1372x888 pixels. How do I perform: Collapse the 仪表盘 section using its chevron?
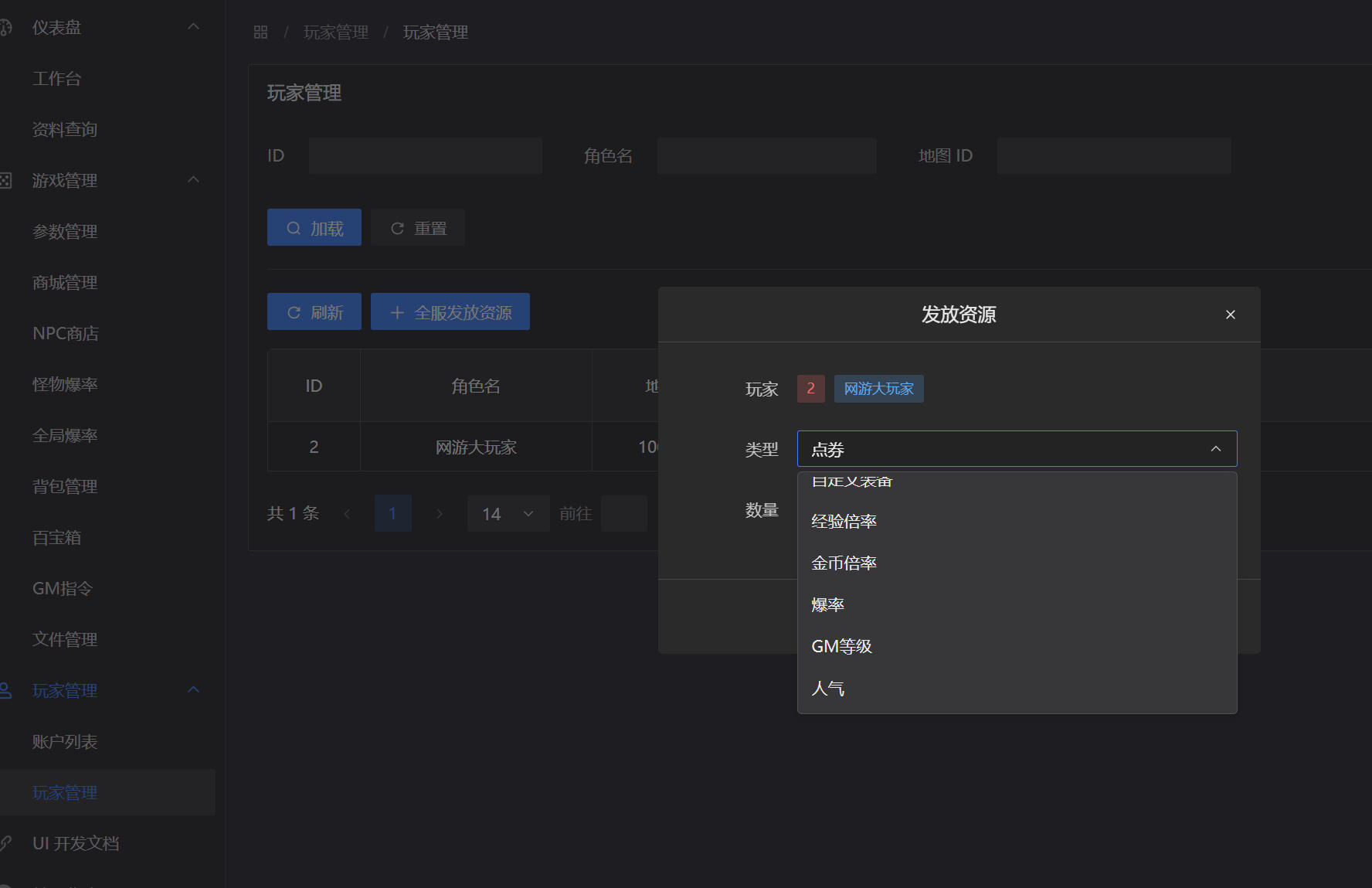pos(193,26)
